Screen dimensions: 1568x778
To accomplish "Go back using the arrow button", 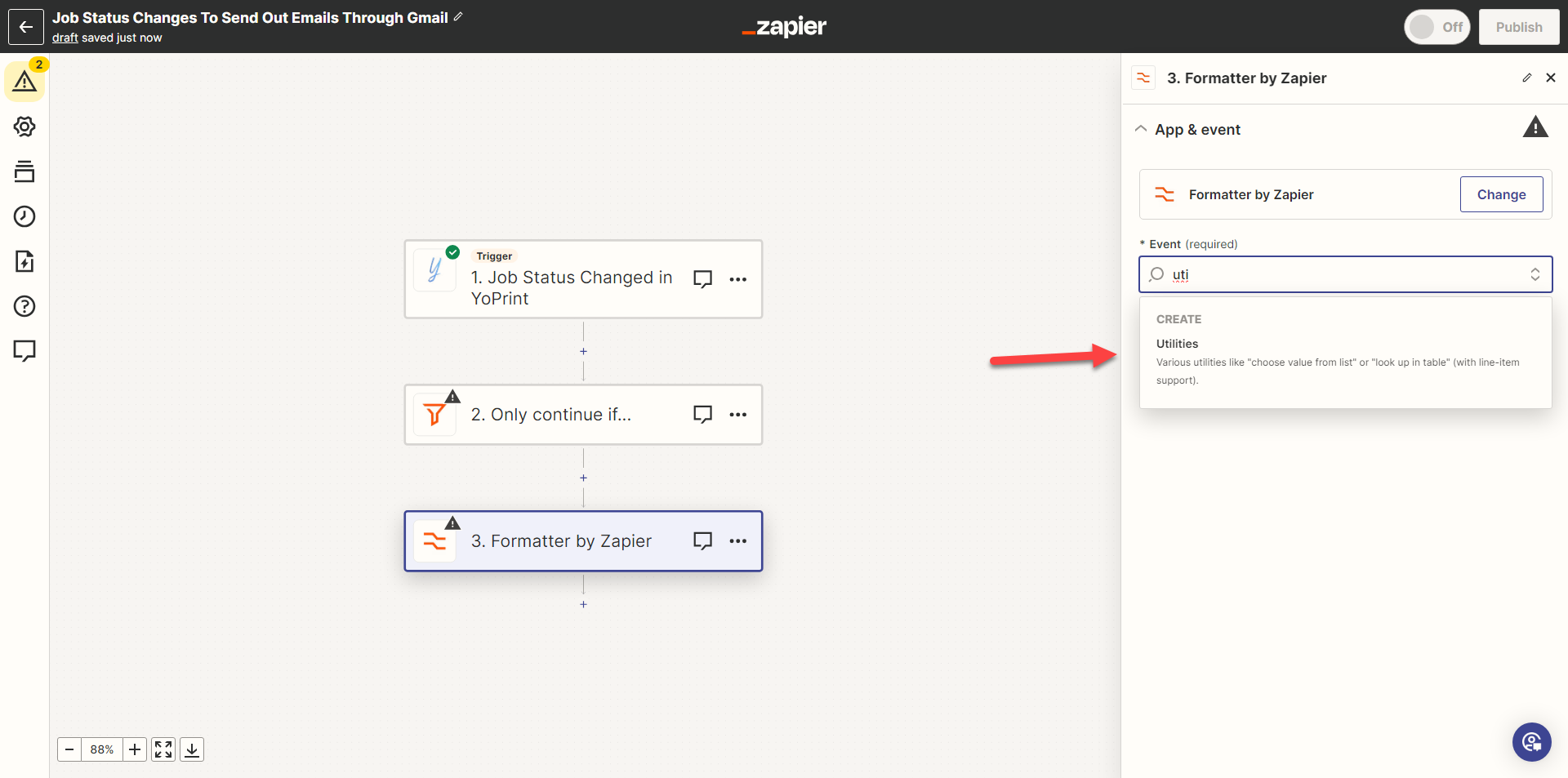I will (26, 27).
